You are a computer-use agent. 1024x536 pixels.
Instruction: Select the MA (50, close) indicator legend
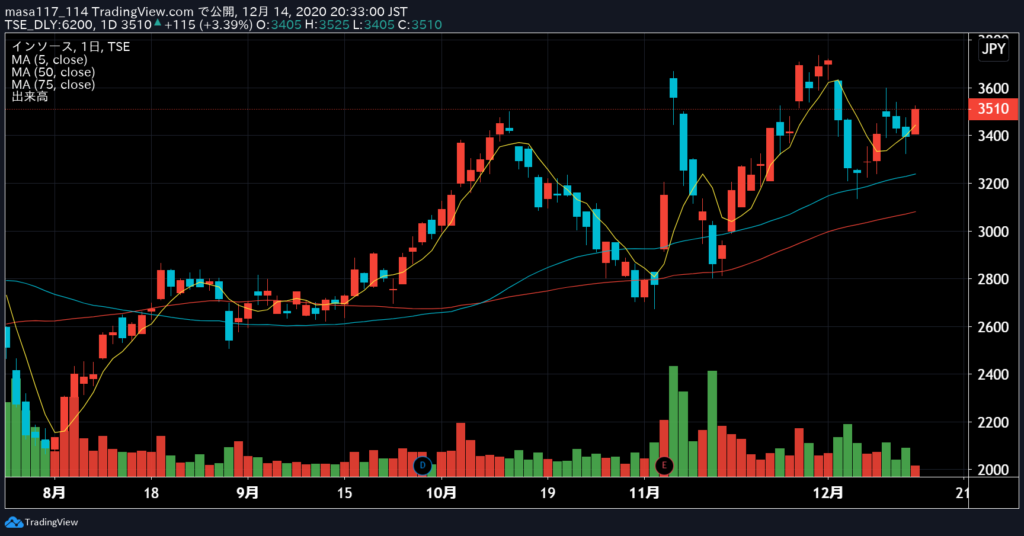coord(53,72)
